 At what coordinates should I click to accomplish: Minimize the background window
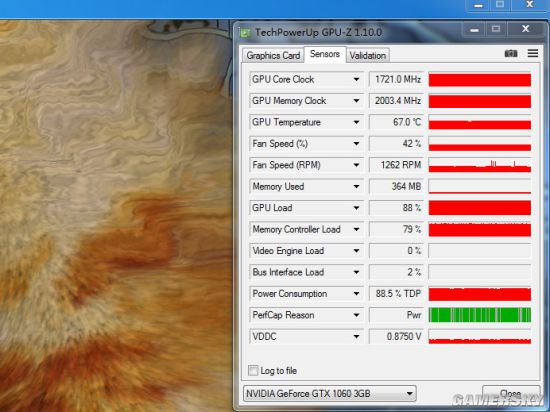click(x=479, y=5)
